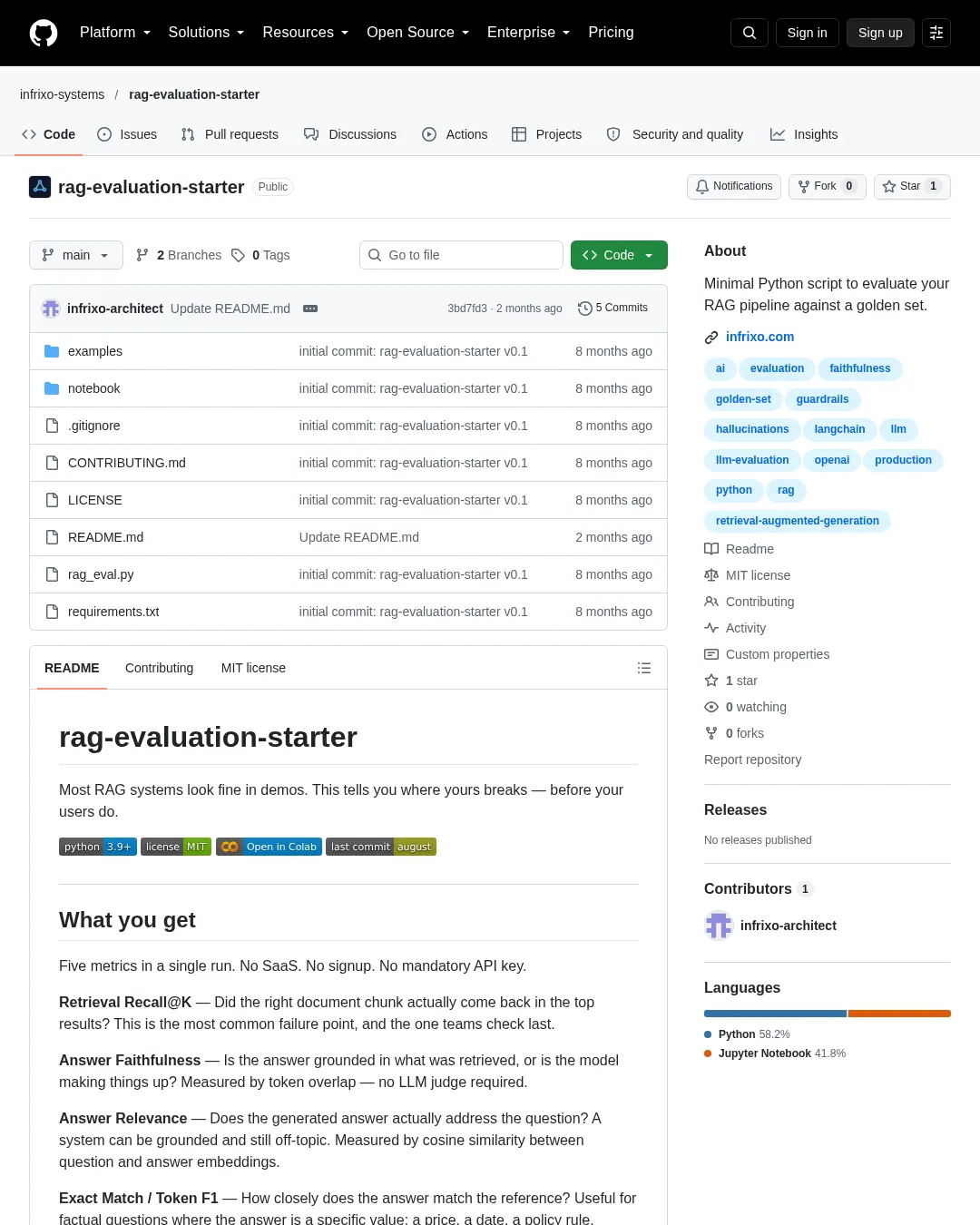
Task: Open the notebook folder
Action: 94,388
